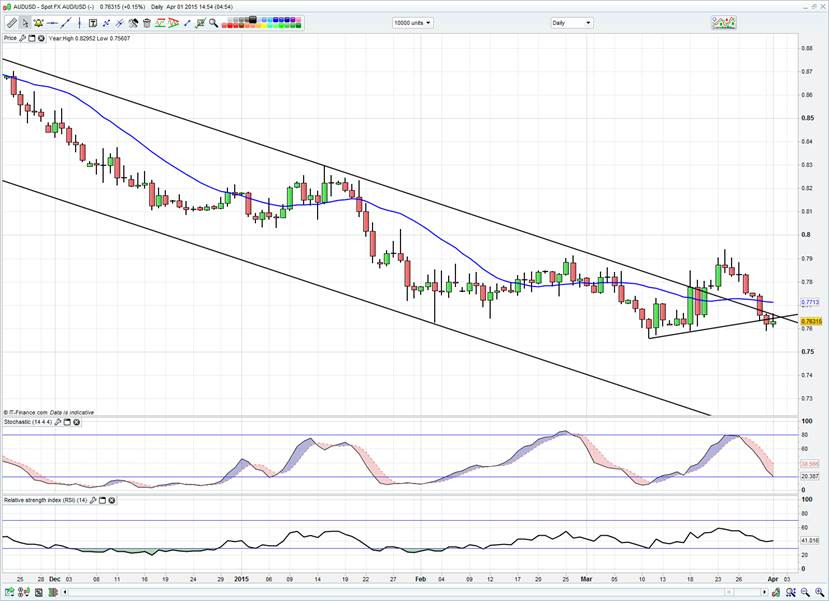Open the Daily timeframe dropdown

point(573,22)
